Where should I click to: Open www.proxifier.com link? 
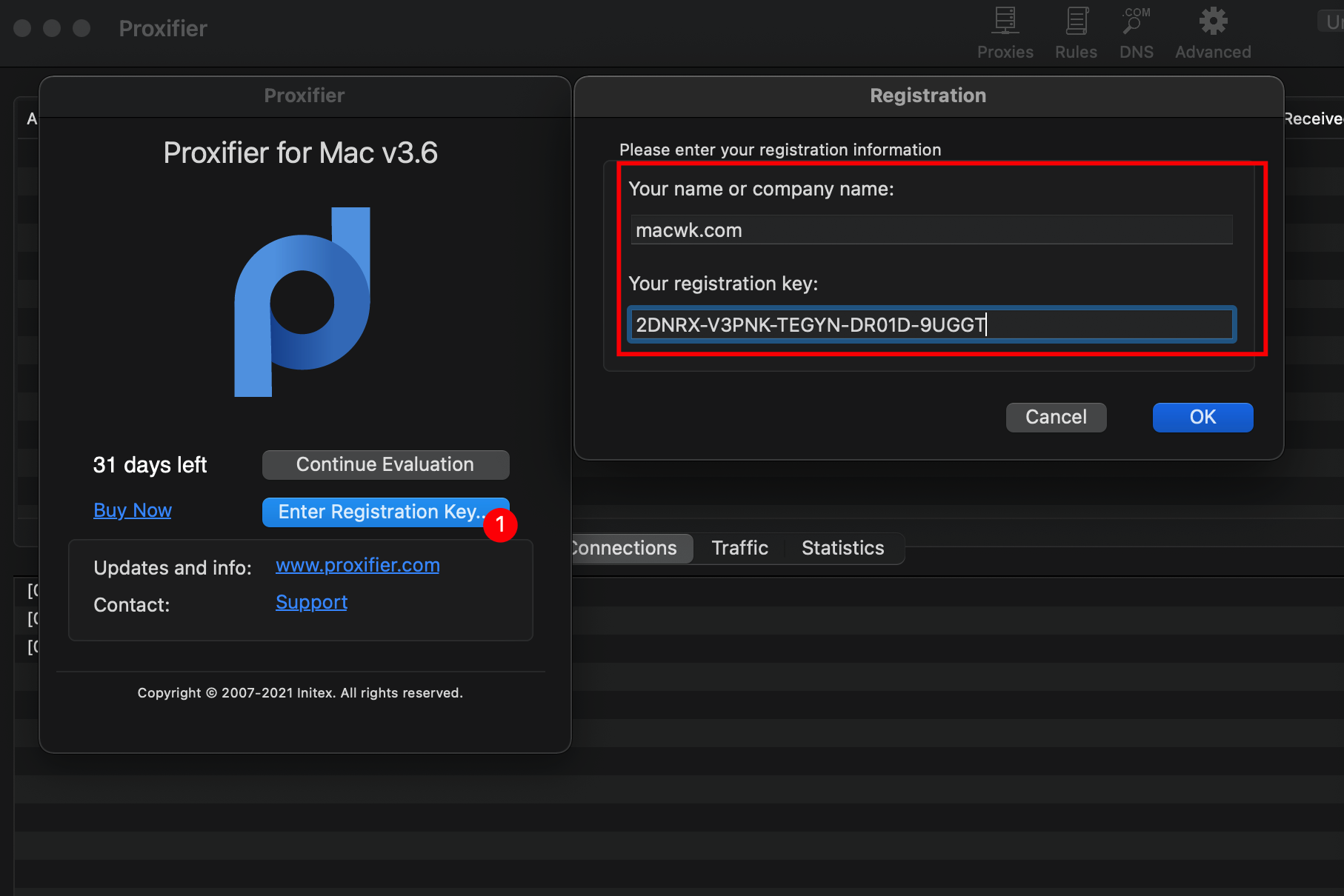tap(358, 565)
